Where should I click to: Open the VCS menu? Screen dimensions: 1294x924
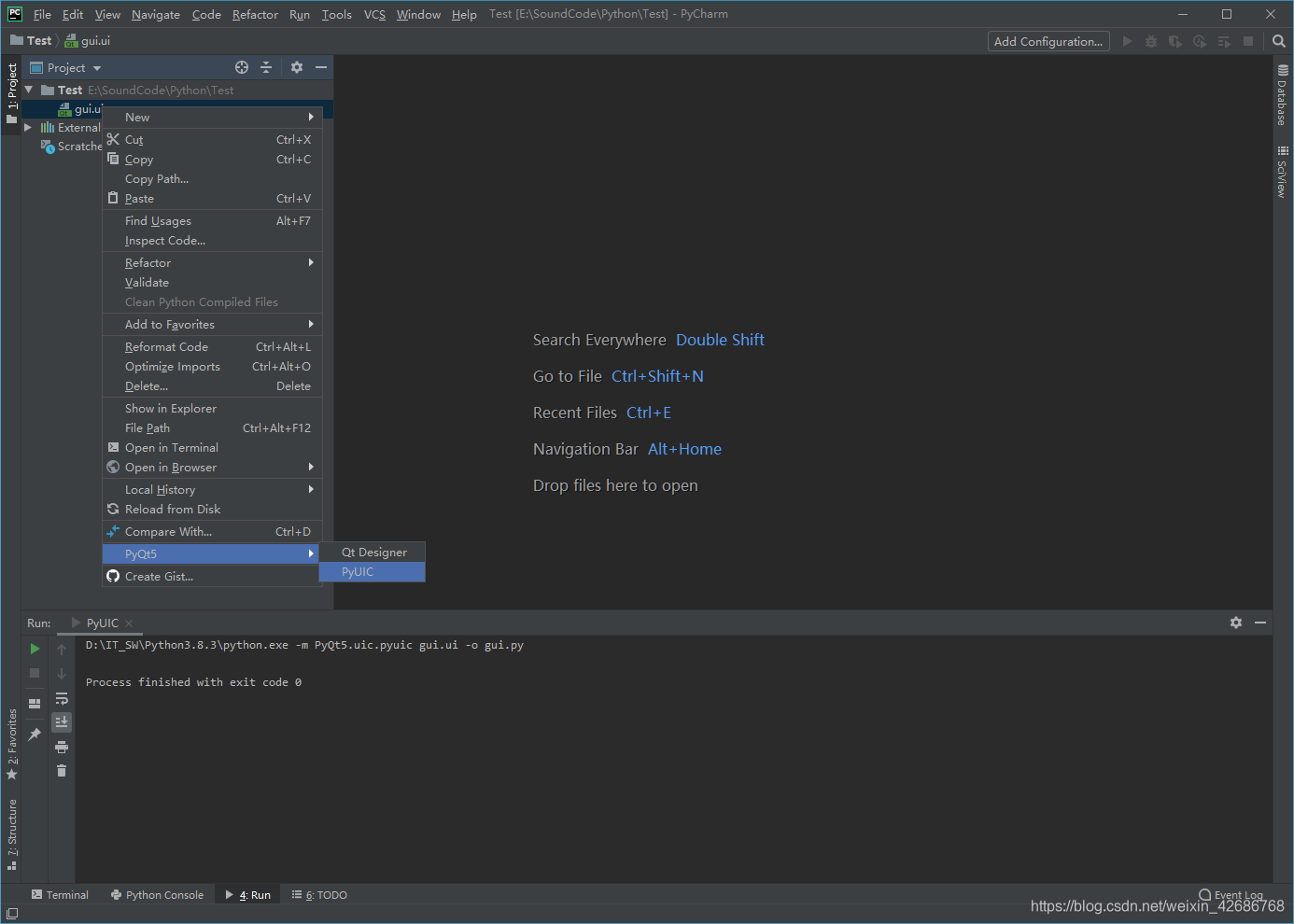tap(374, 14)
